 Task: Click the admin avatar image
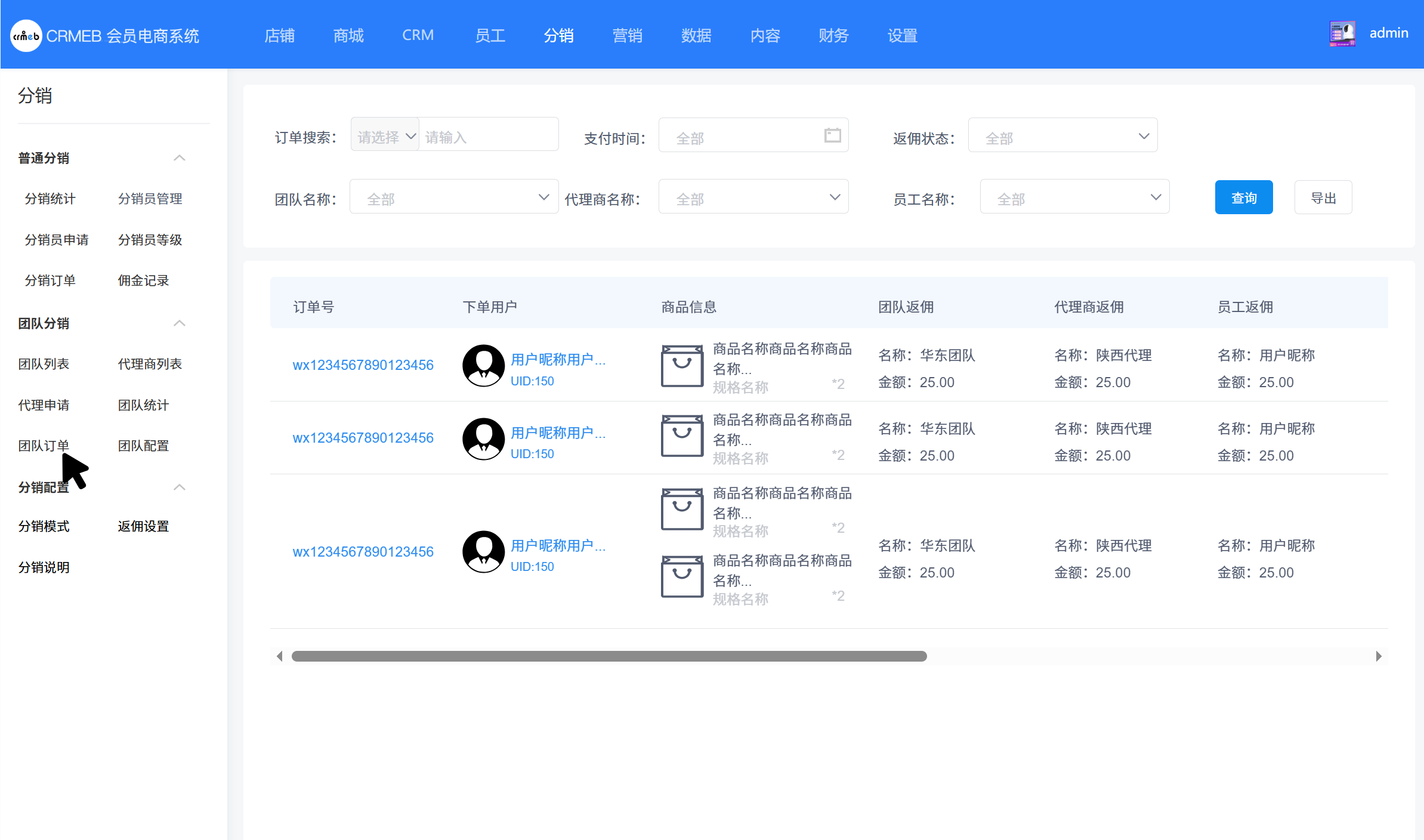(1342, 34)
